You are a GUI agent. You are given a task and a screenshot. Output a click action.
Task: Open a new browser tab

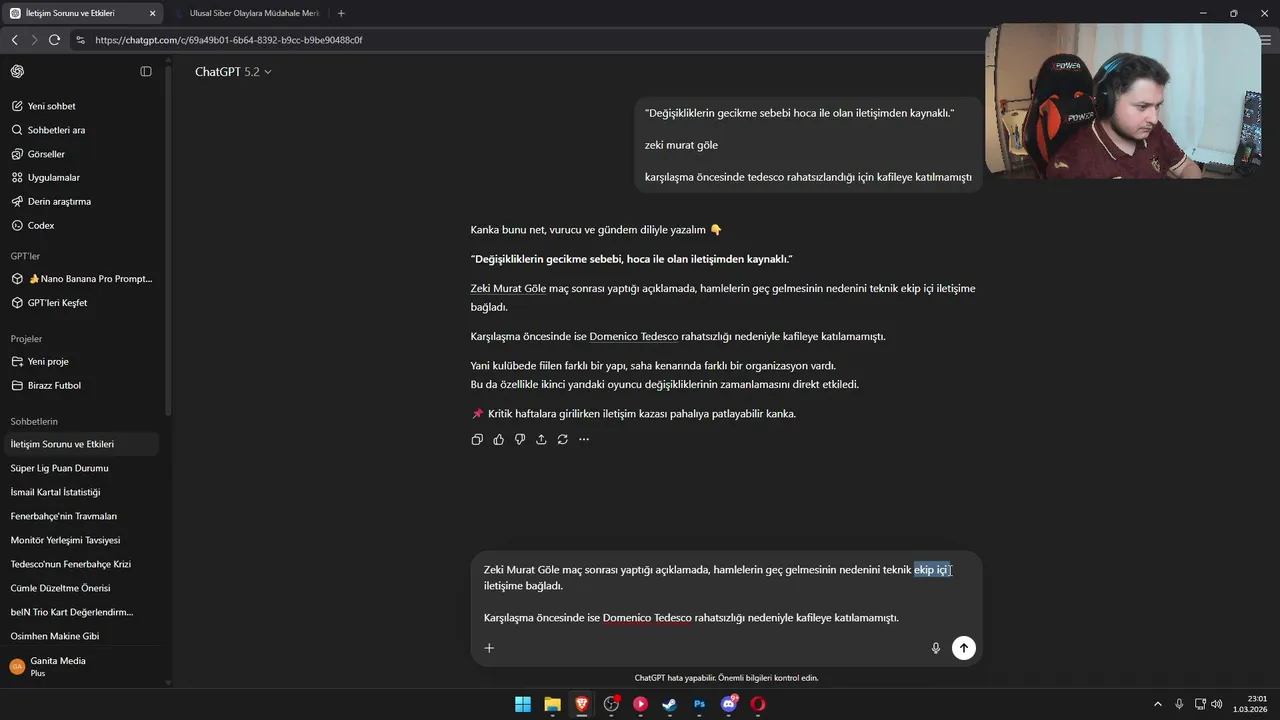[x=341, y=13]
